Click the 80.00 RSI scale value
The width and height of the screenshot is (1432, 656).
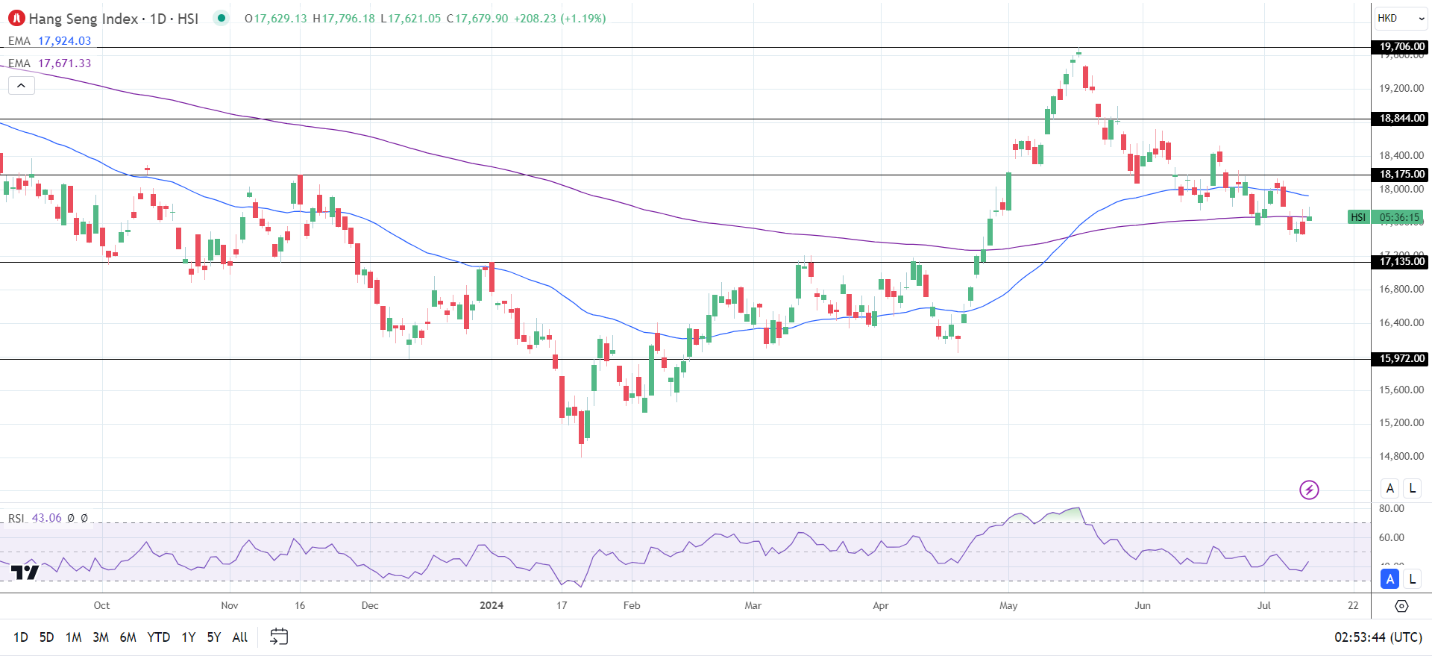pyautogui.click(x=1392, y=508)
